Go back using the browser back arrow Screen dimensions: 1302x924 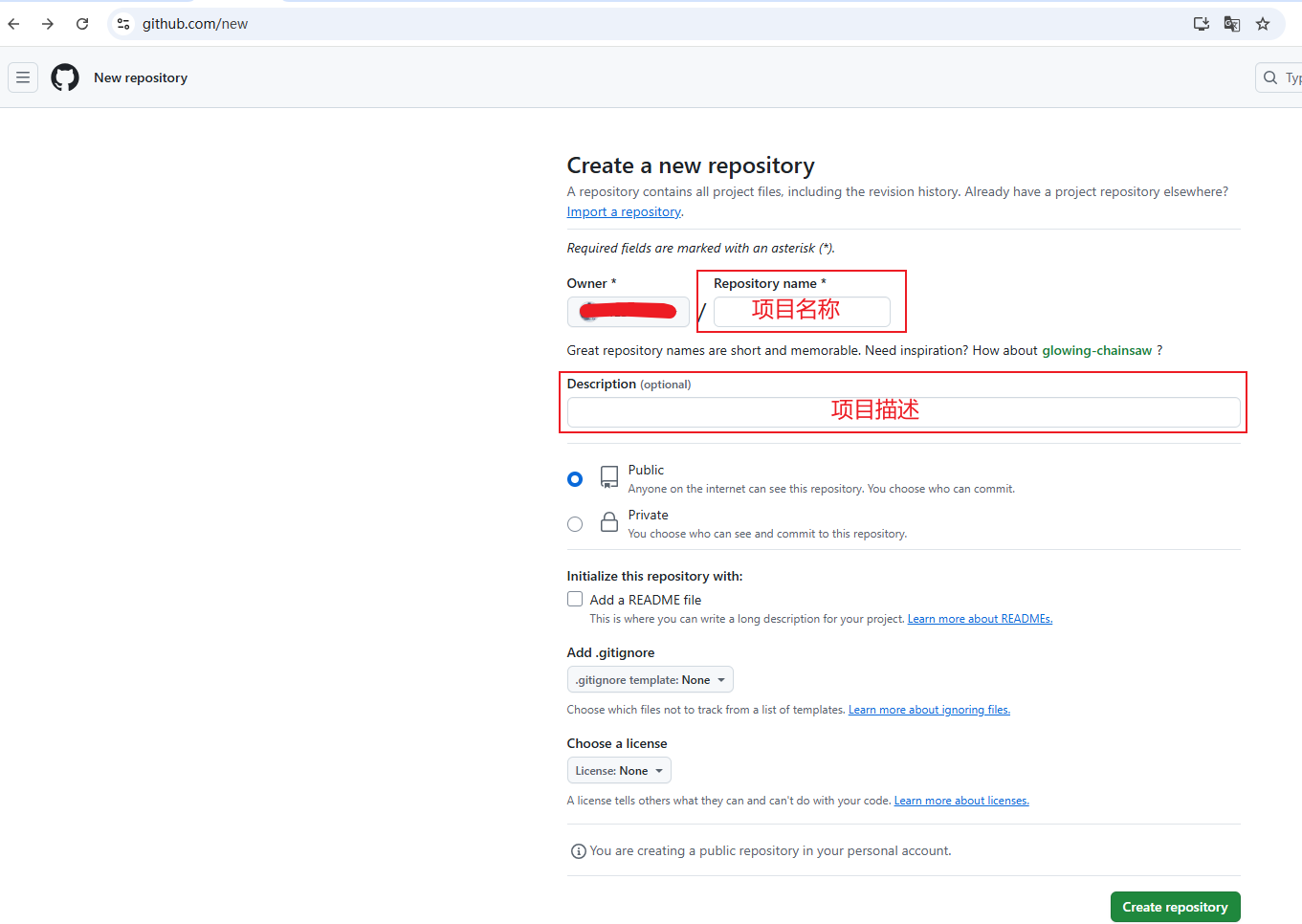pyautogui.click(x=13, y=24)
